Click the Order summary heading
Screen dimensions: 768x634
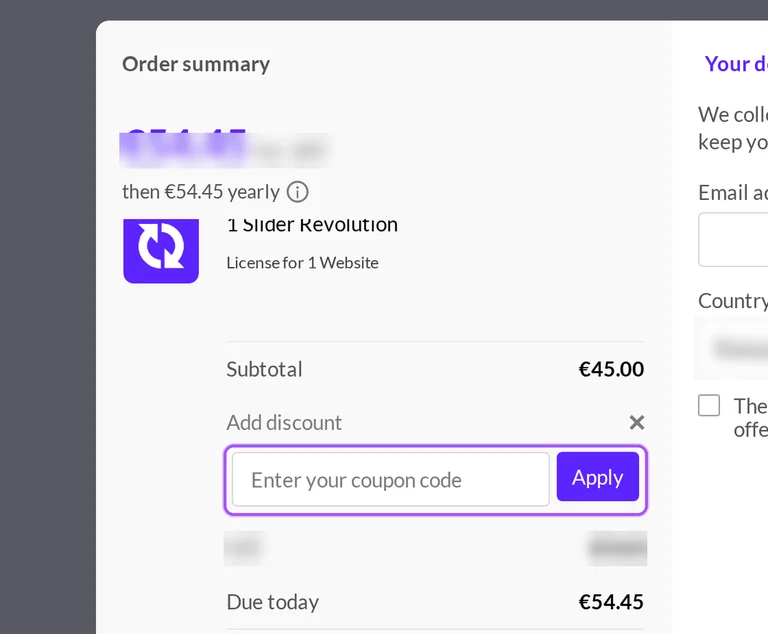pos(196,64)
